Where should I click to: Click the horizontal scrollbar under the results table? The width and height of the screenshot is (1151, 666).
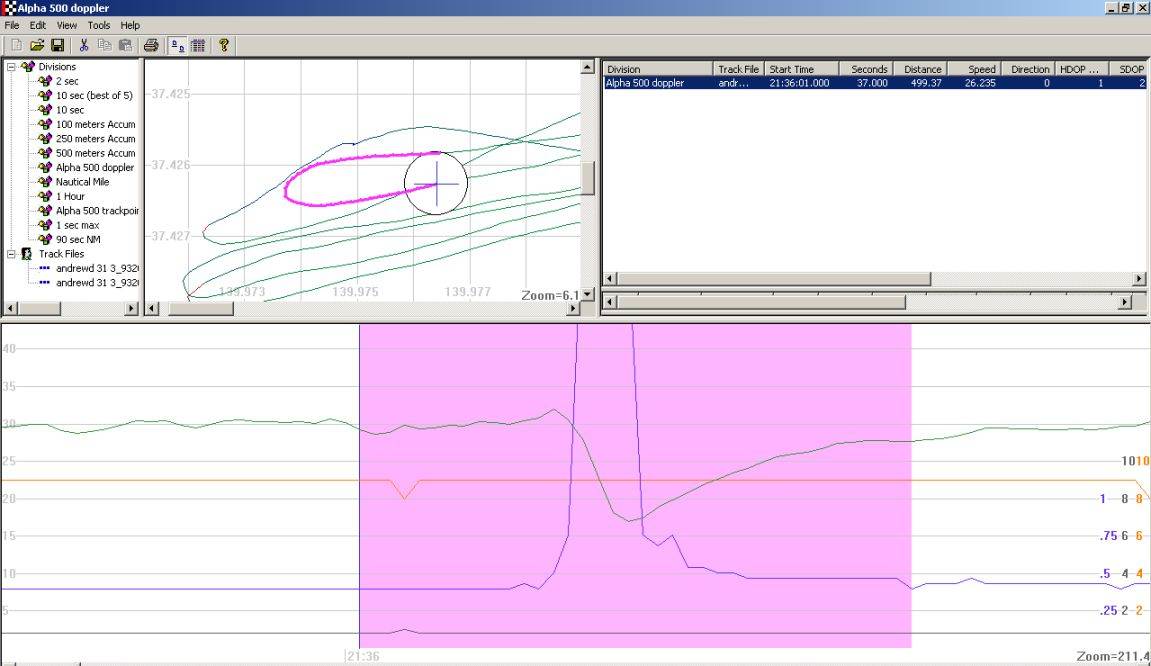[770, 278]
